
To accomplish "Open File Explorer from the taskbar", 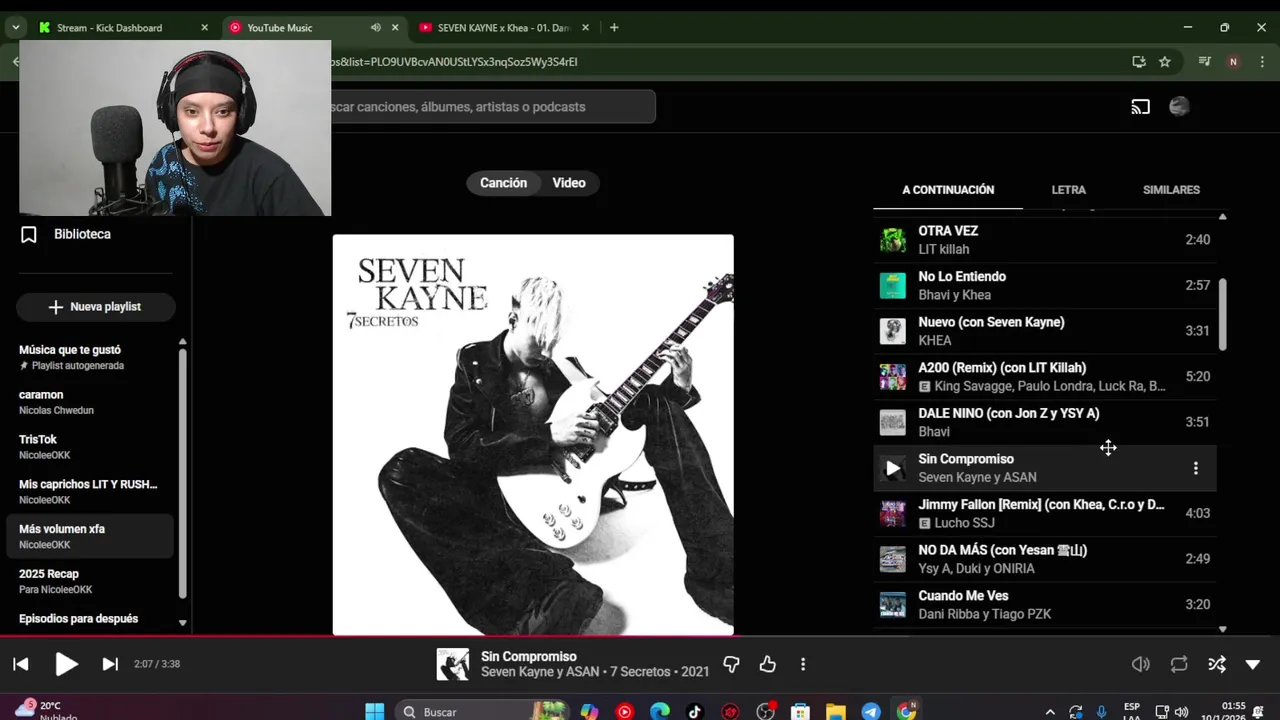I will 836,712.
